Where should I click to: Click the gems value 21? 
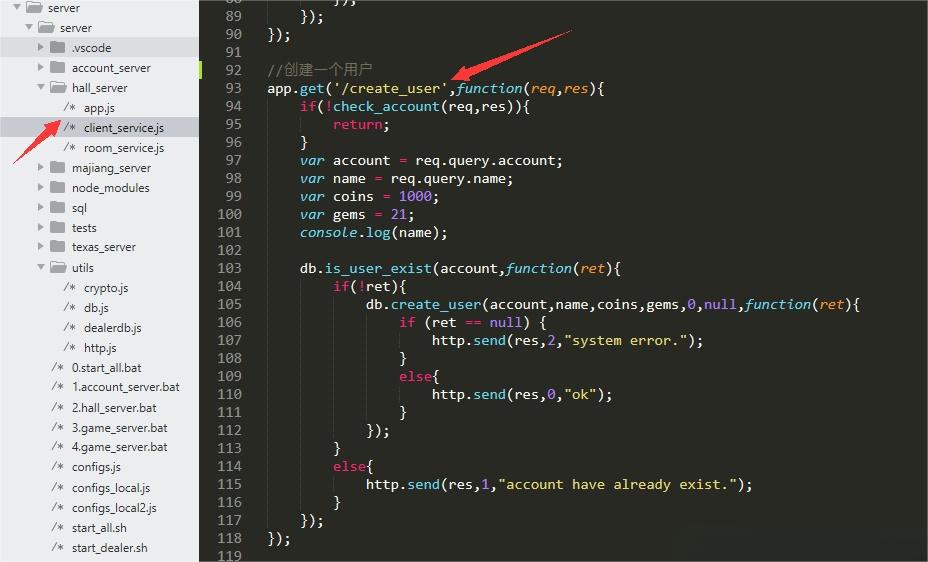[398, 214]
